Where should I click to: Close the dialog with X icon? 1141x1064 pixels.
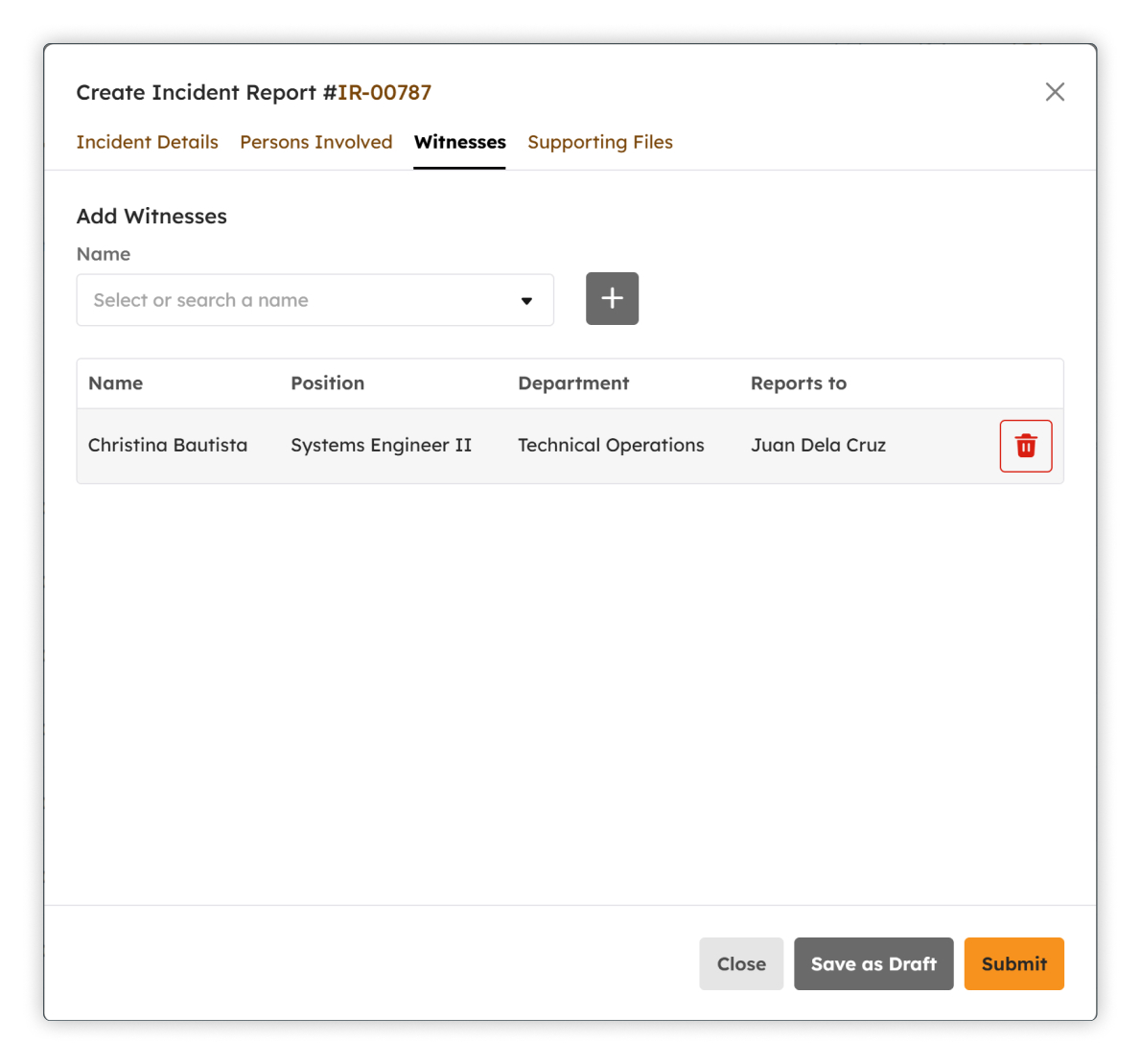tap(1055, 92)
